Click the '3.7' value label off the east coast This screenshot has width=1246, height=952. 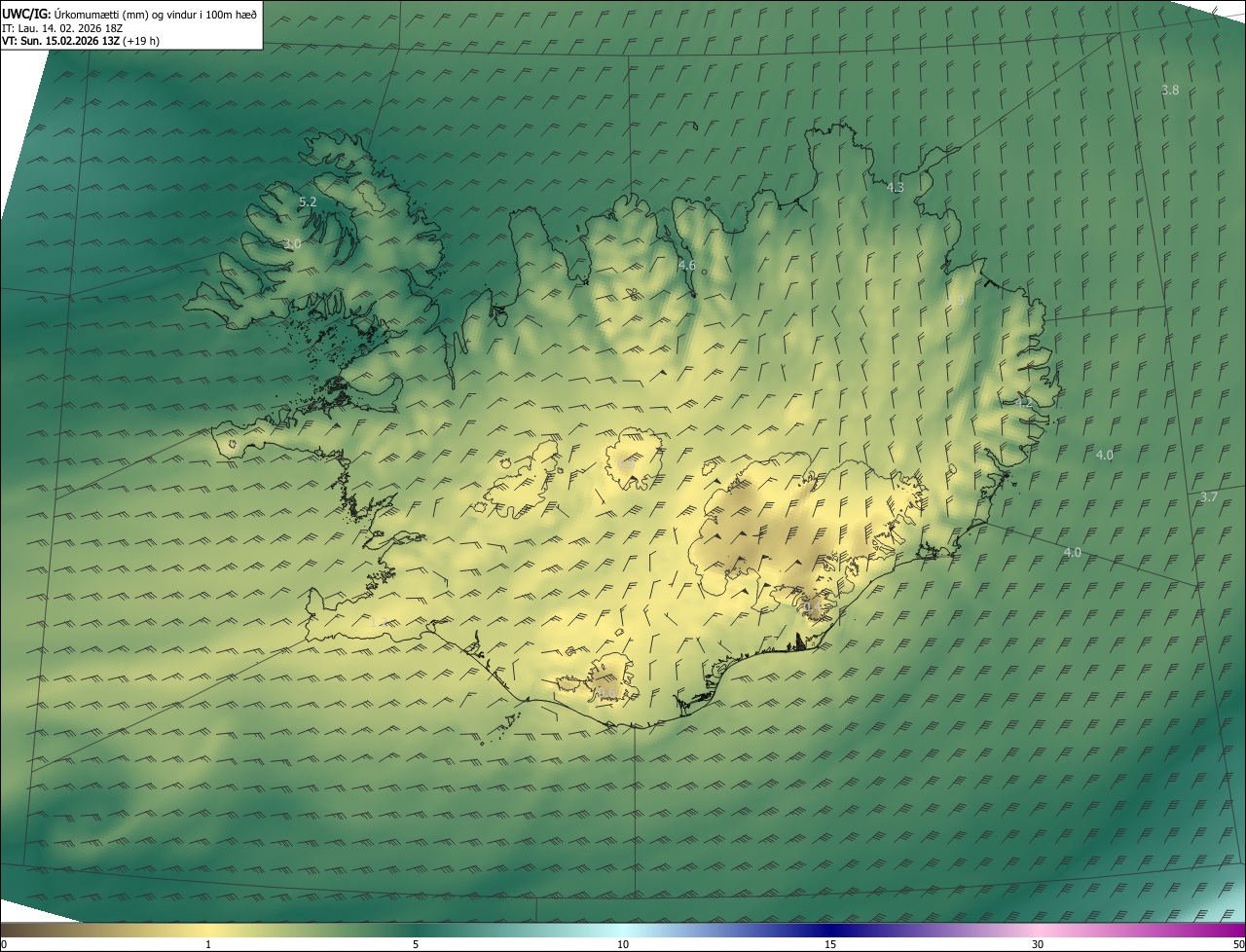click(x=1208, y=496)
